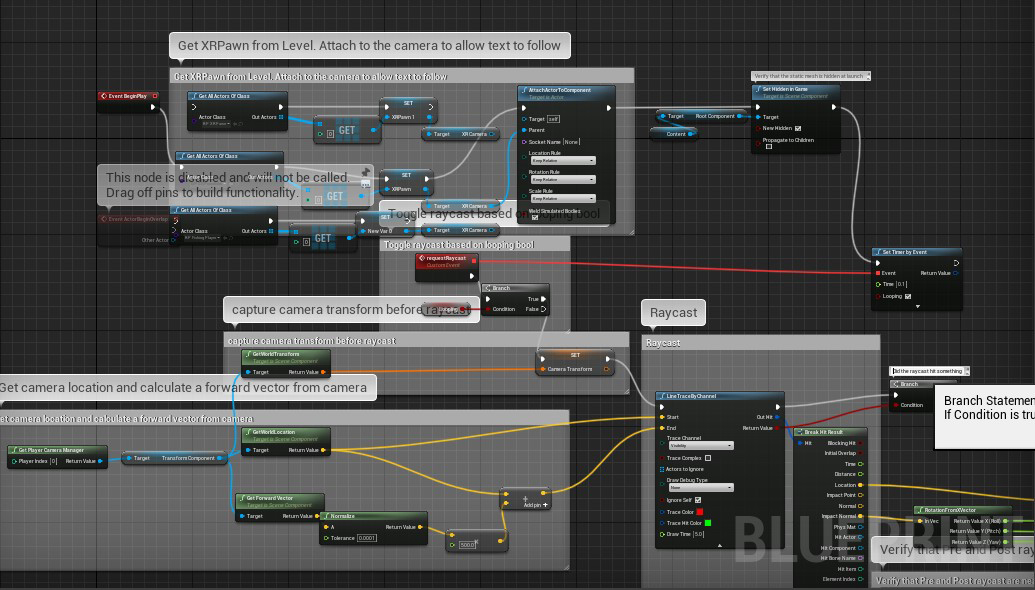Click Out Actors array pin on top Get All Actors
Image resolution: width=1035 pixels, height=590 pixels.
coord(281,117)
